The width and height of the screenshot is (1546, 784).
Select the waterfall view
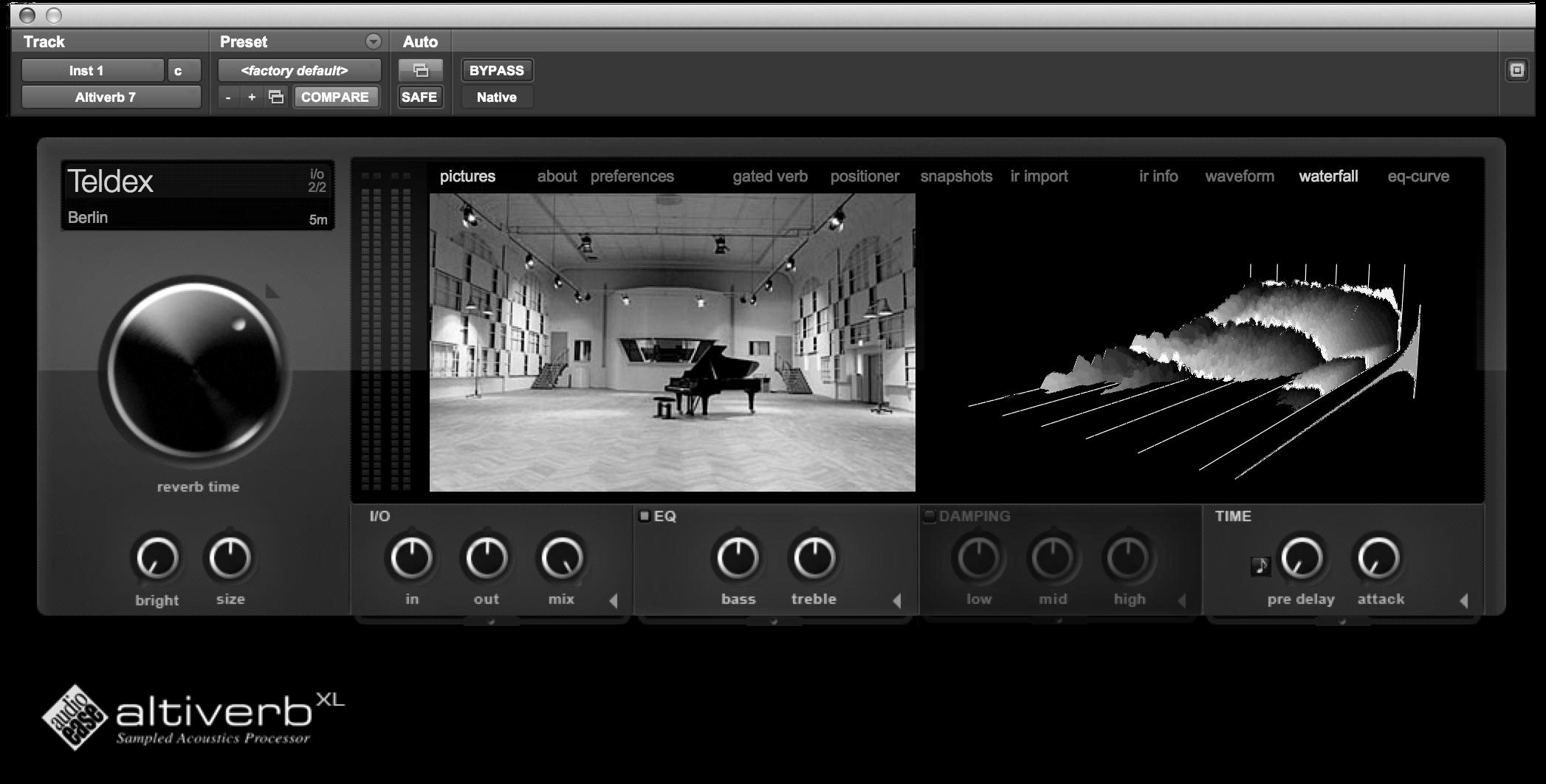pyautogui.click(x=1328, y=176)
